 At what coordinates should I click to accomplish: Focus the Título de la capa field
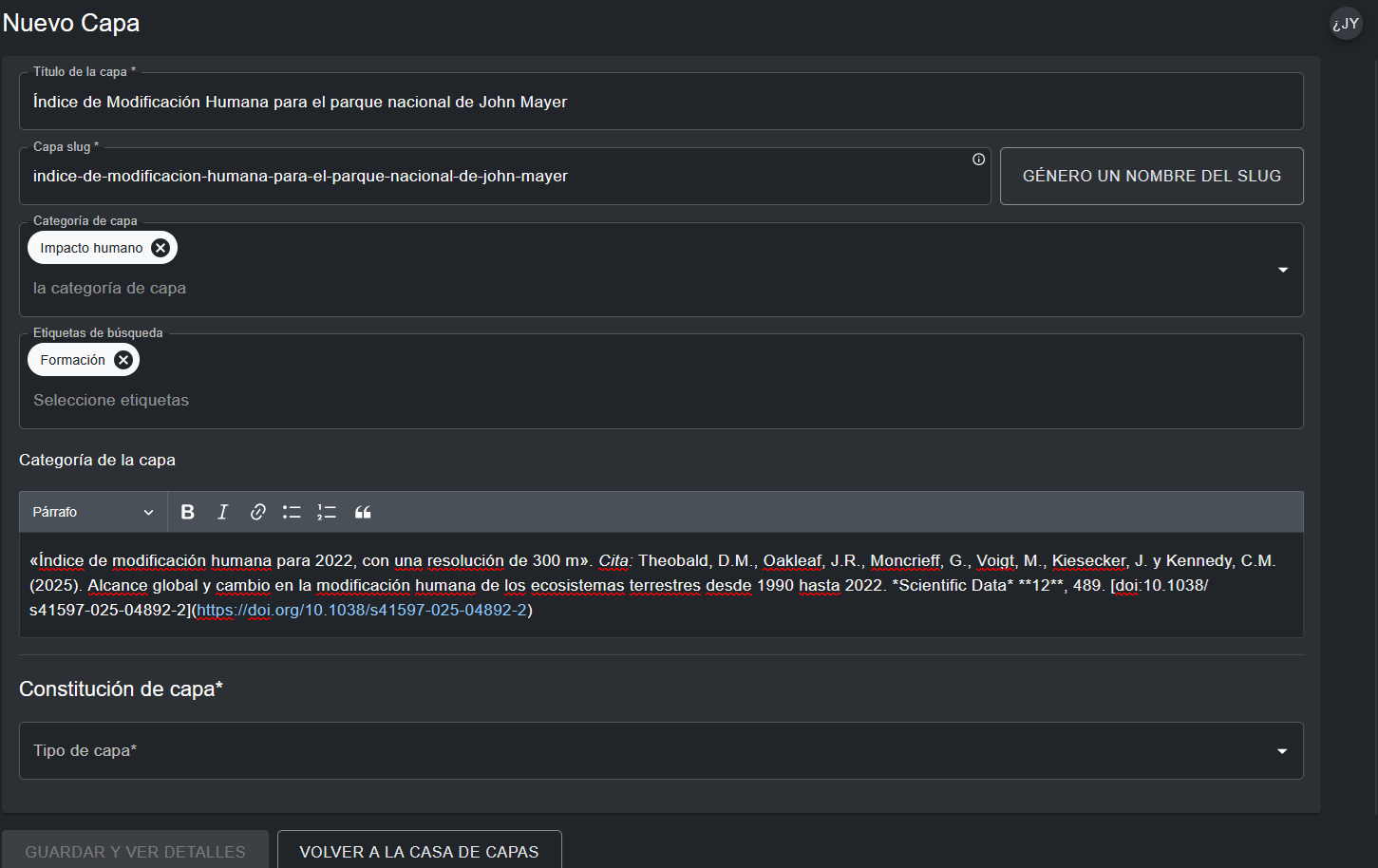pyautogui.click(x=660, y=102)
